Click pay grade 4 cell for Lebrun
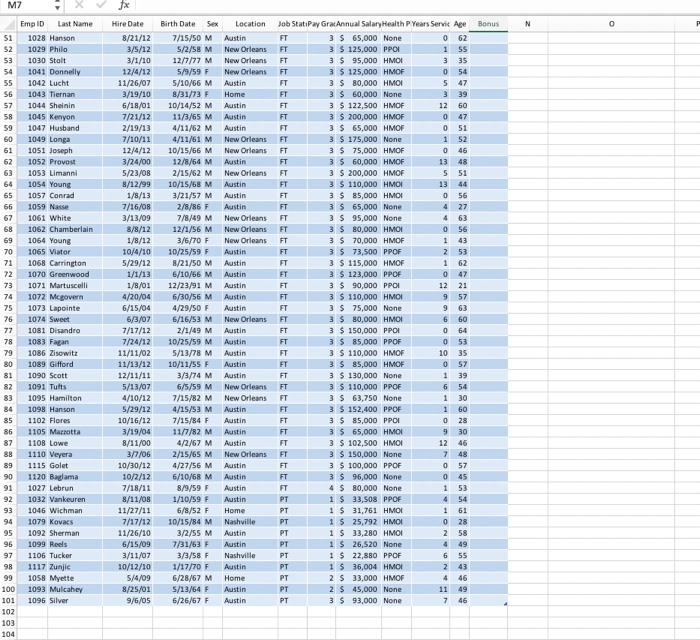 click(321, 488)
